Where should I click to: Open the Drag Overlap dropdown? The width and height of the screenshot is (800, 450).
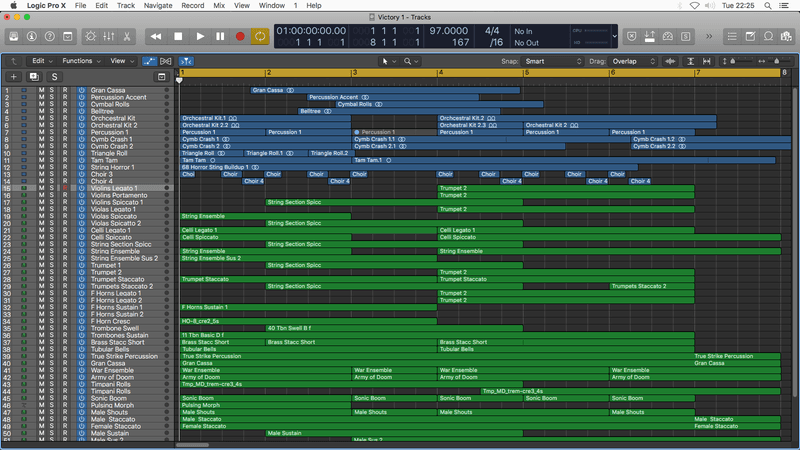point(634,61)
